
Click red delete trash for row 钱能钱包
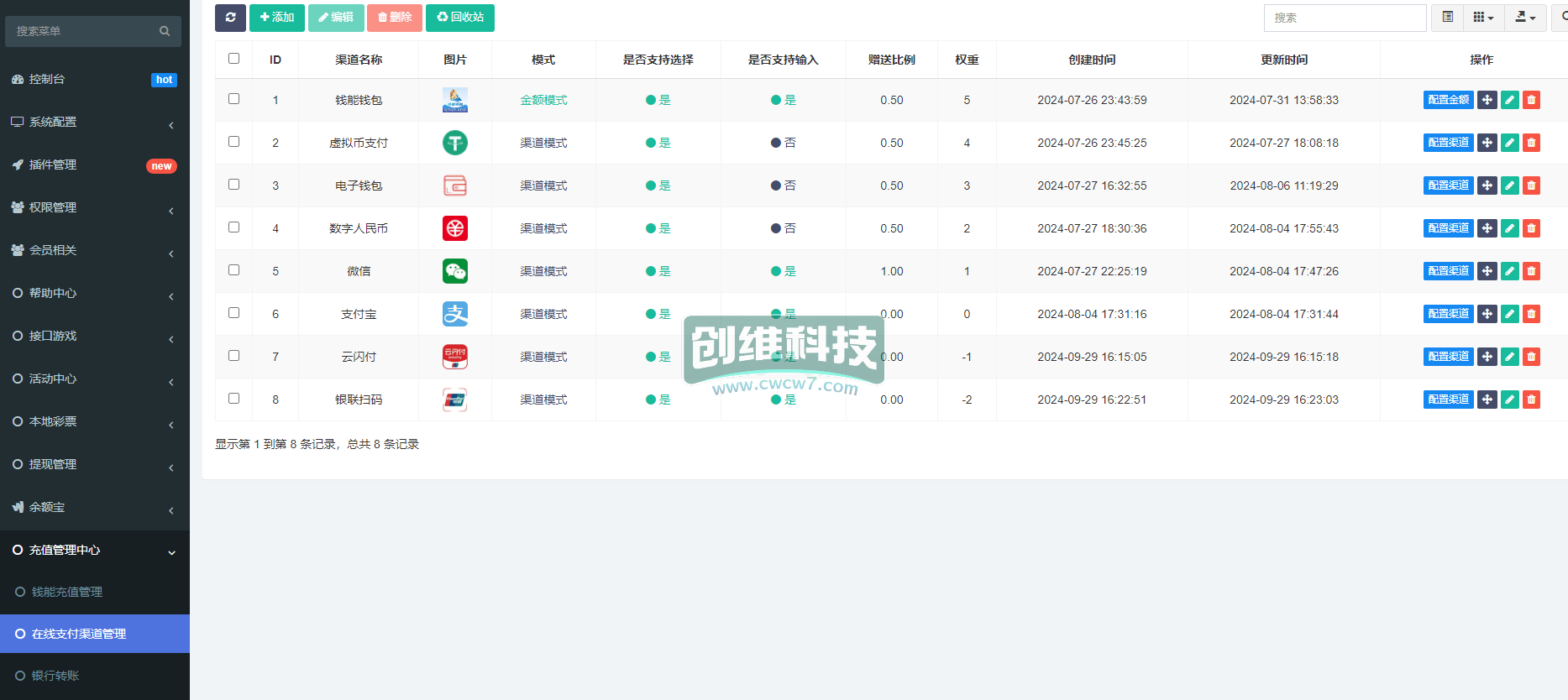click(x=1531, y=100)
